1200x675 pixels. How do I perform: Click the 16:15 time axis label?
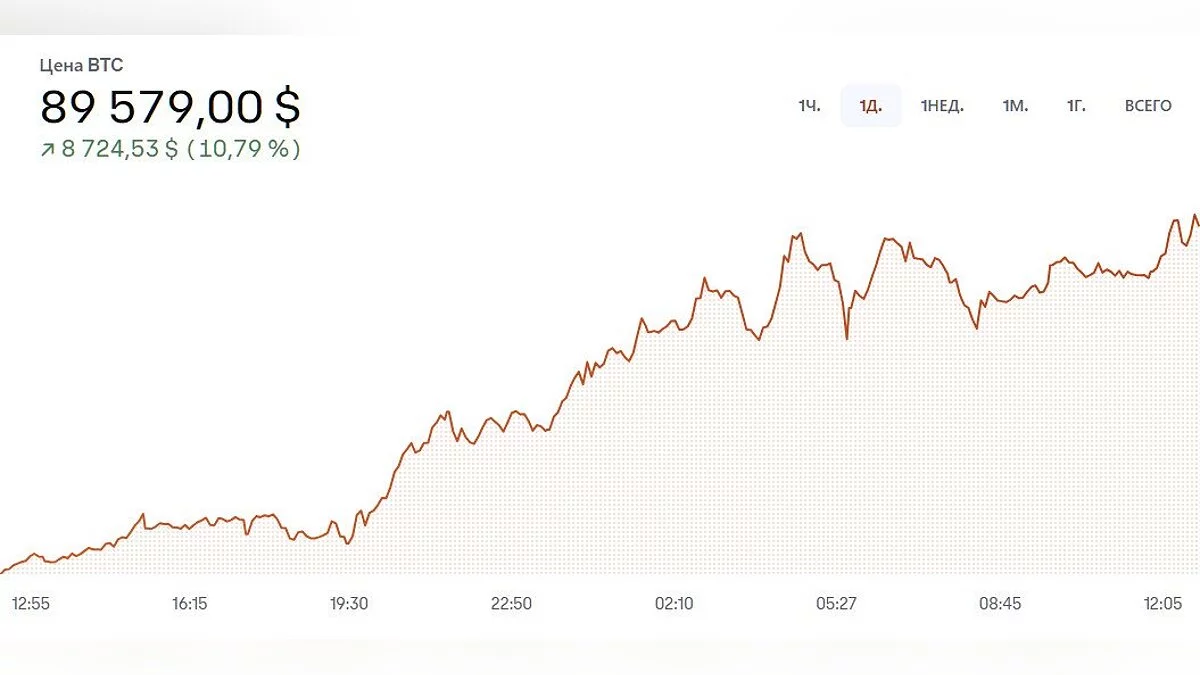(189, 603)
